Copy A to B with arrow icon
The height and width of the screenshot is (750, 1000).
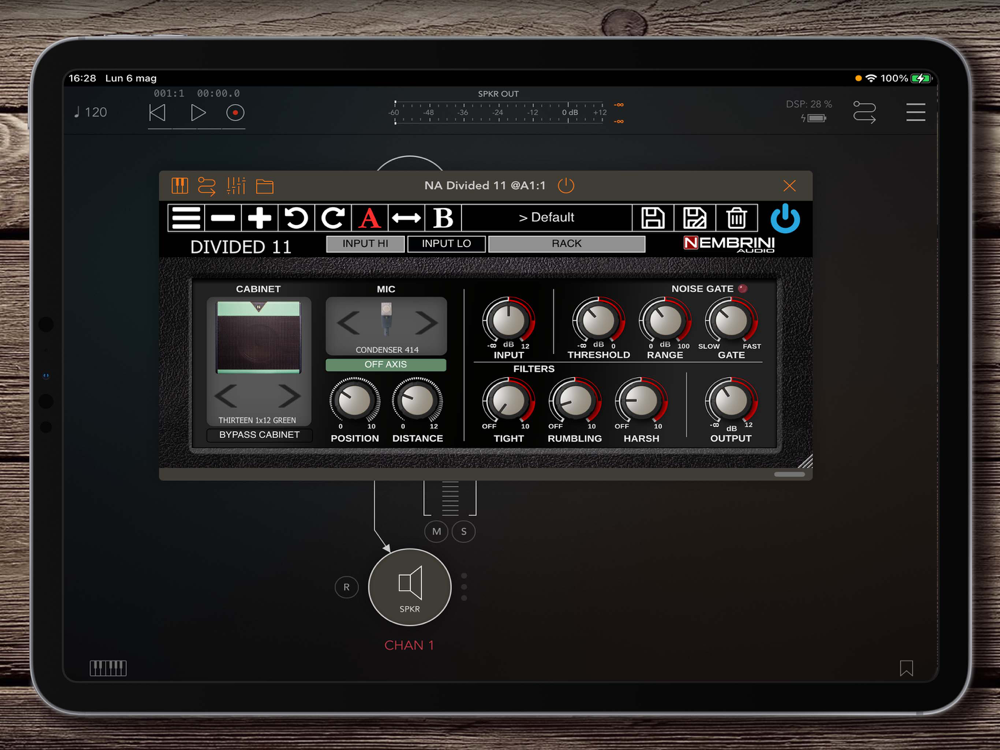[406, 218]
